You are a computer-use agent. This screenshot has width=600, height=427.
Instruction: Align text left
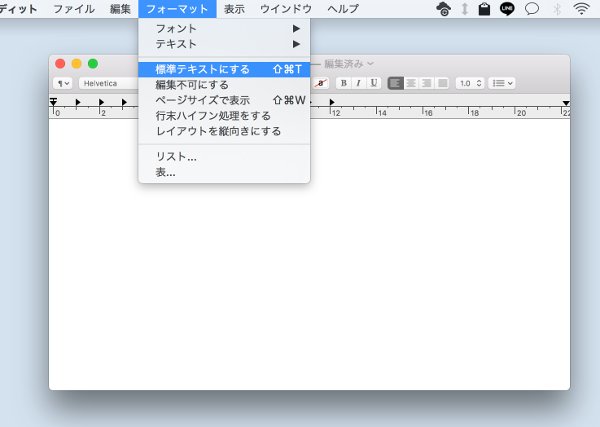click(396, 83)
